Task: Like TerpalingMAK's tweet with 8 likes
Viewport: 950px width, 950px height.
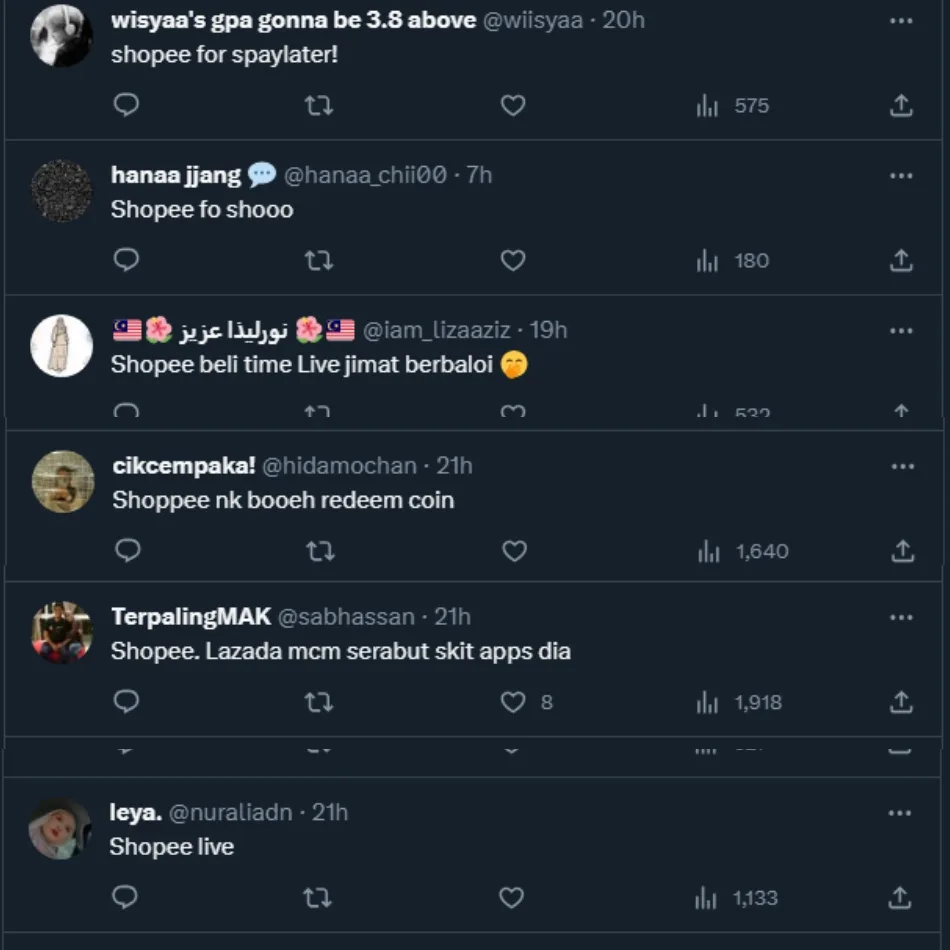Action: (513, 702)
